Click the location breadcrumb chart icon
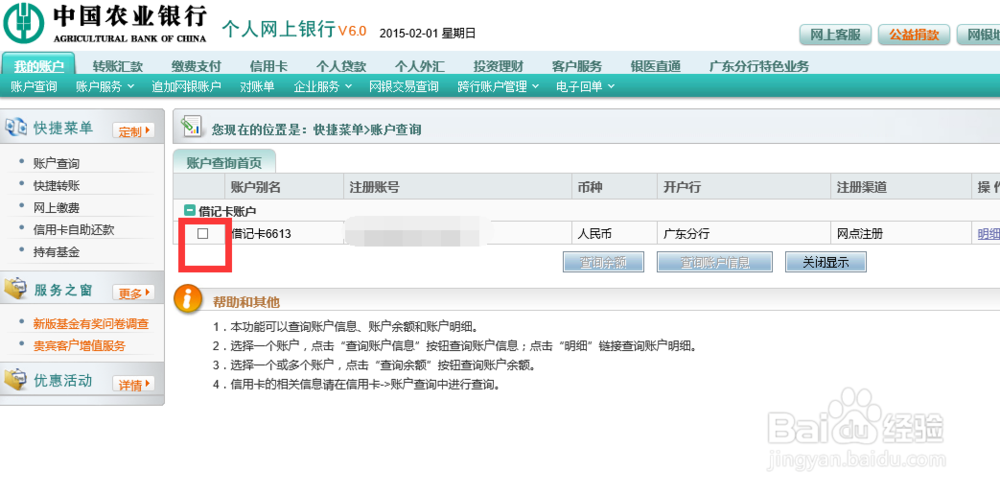Screen dimensions: 1000x494 pyautogui.click(x=191, y=127)
